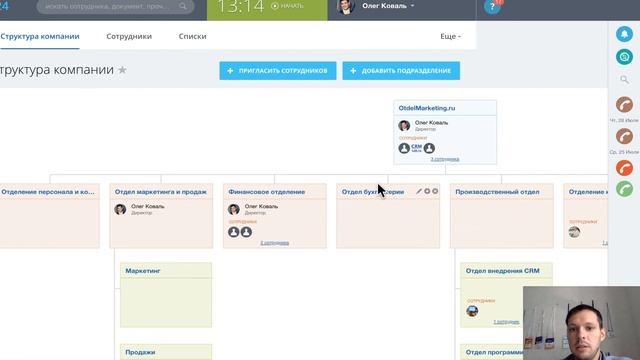This screenshot has height=360, width=640.
Task: Click the 13:14 work time clock
Action: [x=240, y=6]
